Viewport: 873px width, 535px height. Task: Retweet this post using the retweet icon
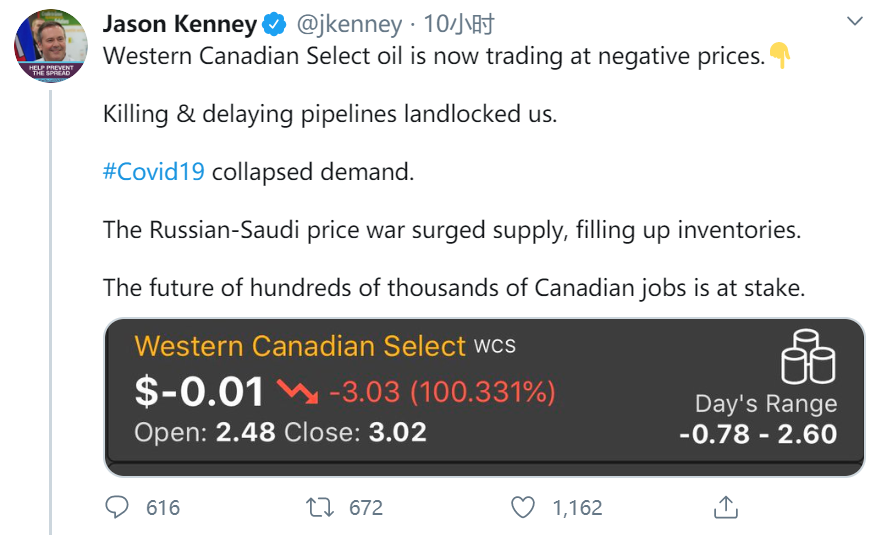pyautogui.click(x=321, y=507)
